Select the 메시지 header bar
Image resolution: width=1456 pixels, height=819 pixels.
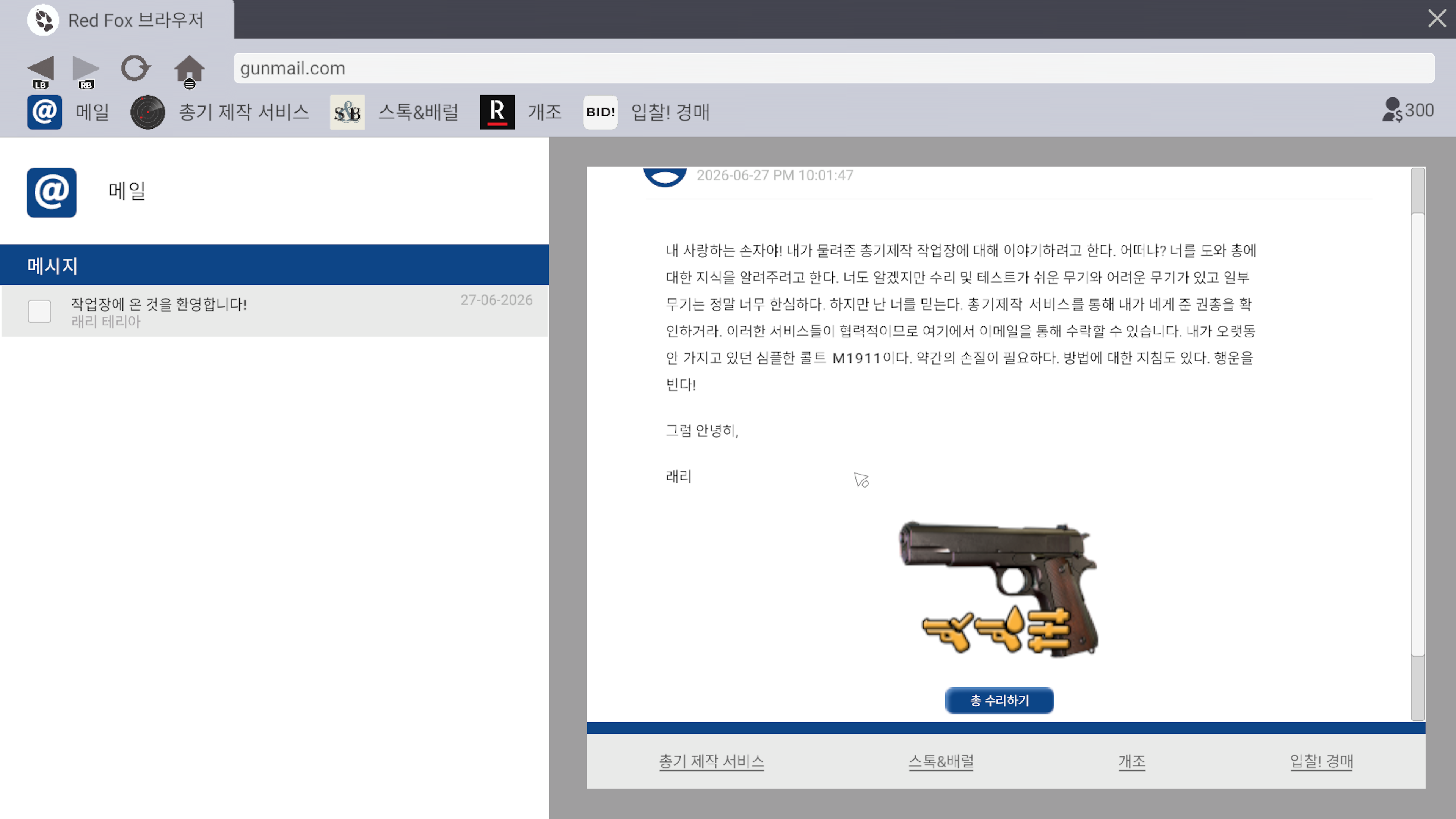[x=274, y=265]
